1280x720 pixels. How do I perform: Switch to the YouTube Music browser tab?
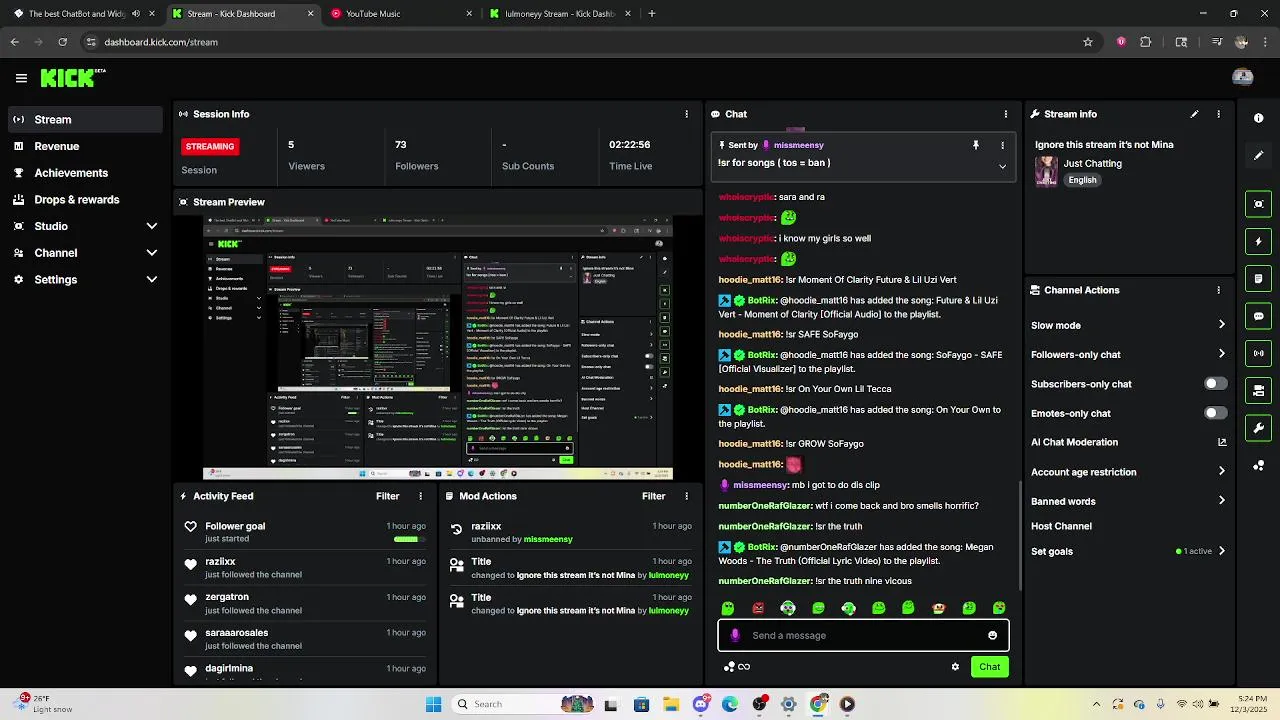(402, 14)
